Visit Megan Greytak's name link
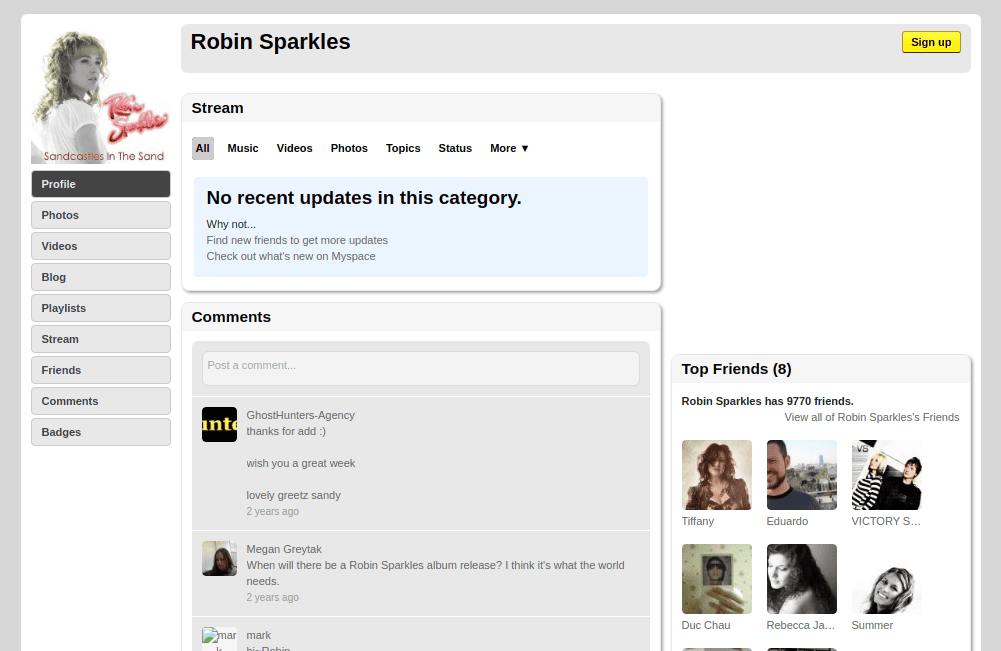1001x651 pixels. tap(283, 549)
